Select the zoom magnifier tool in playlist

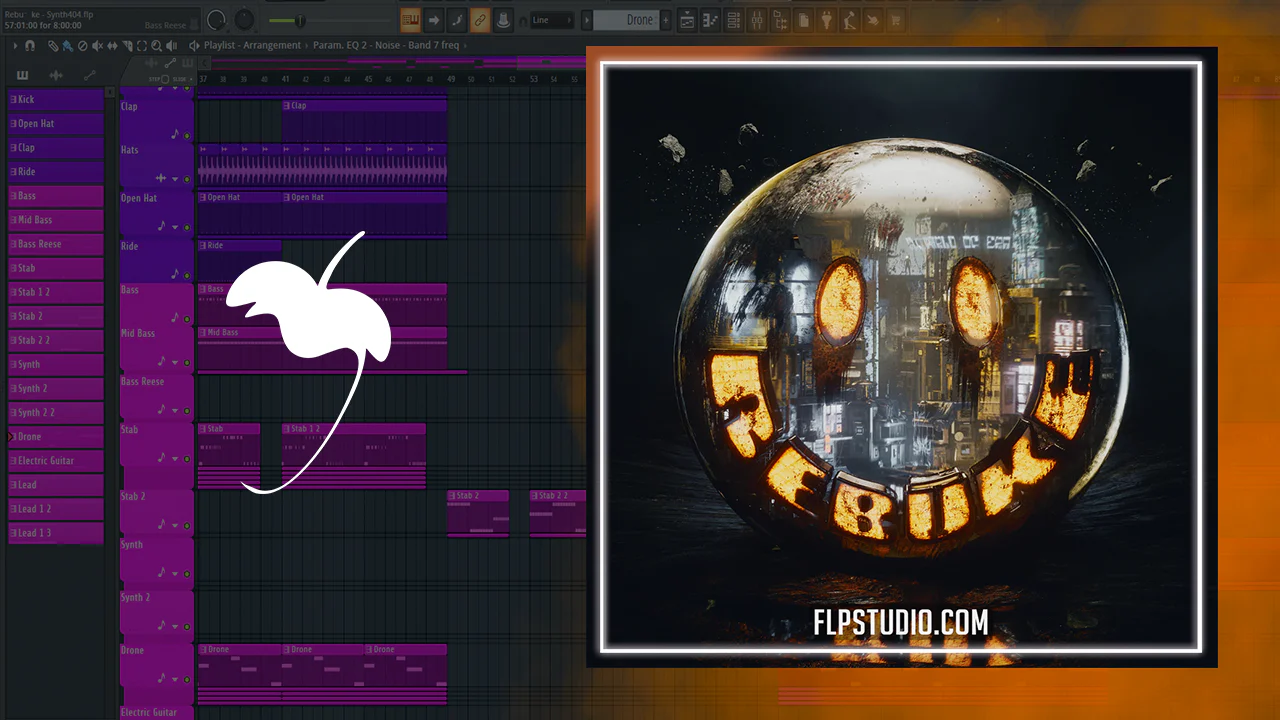click(x=156, y=46)
